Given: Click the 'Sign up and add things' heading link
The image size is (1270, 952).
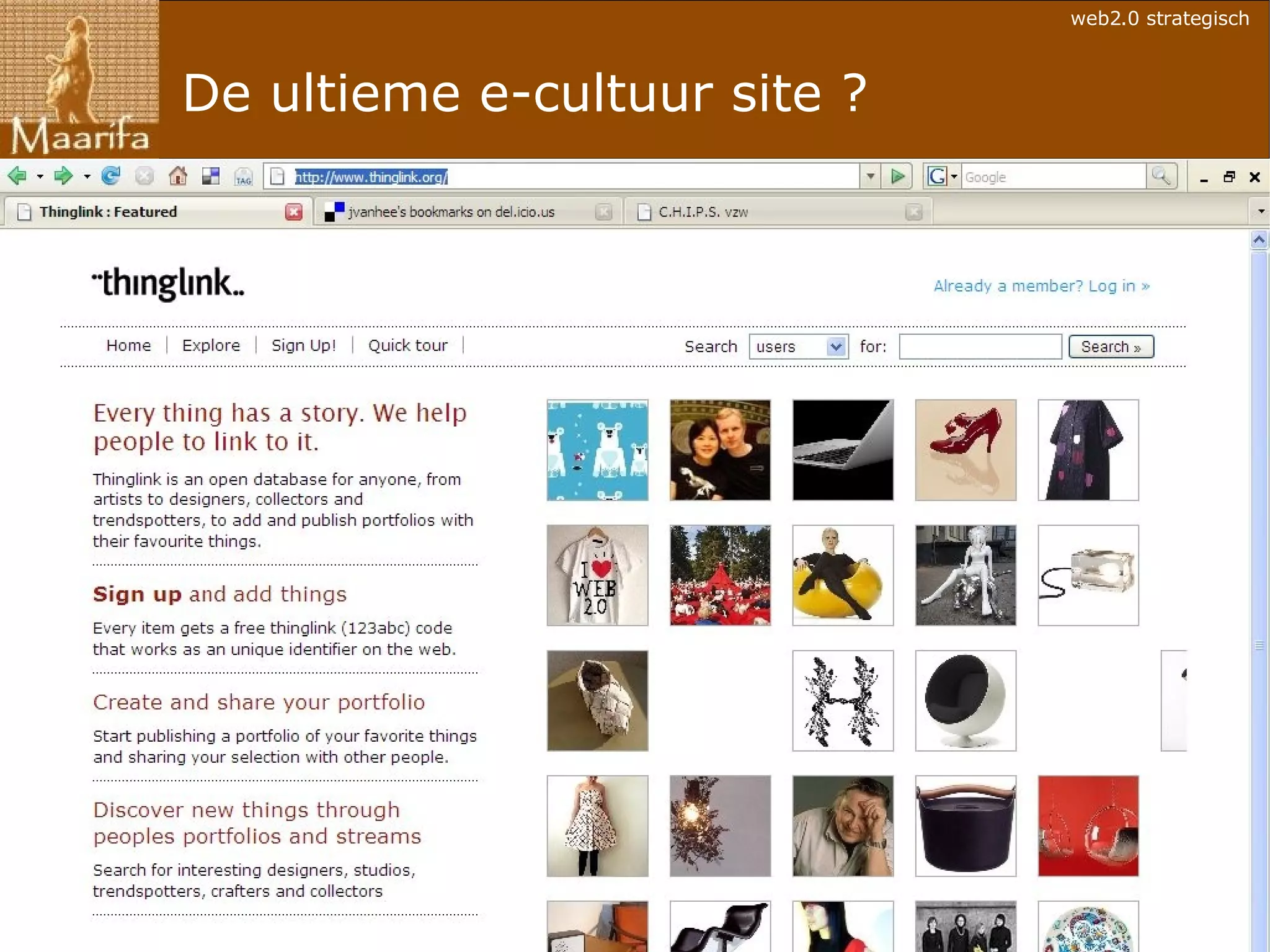Looking at the screenshot, I should [x=220, y=594].
